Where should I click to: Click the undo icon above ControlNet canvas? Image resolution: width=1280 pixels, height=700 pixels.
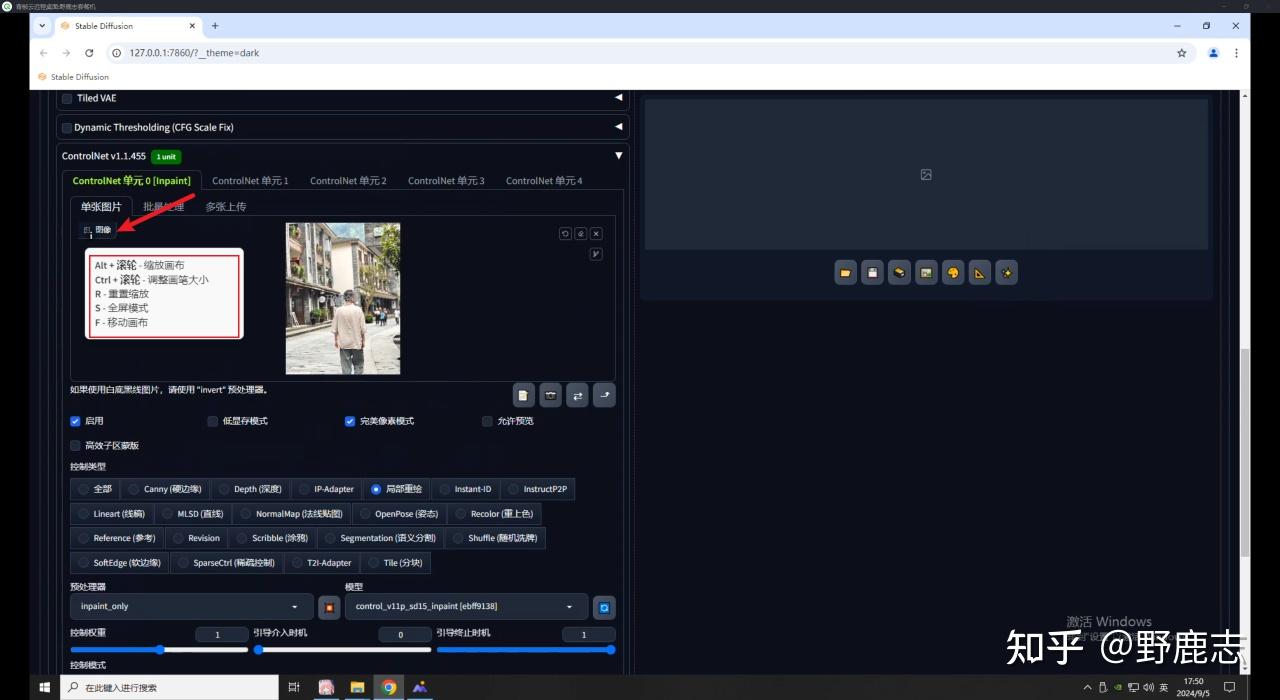pyautogui.click(x=565, y=233)
